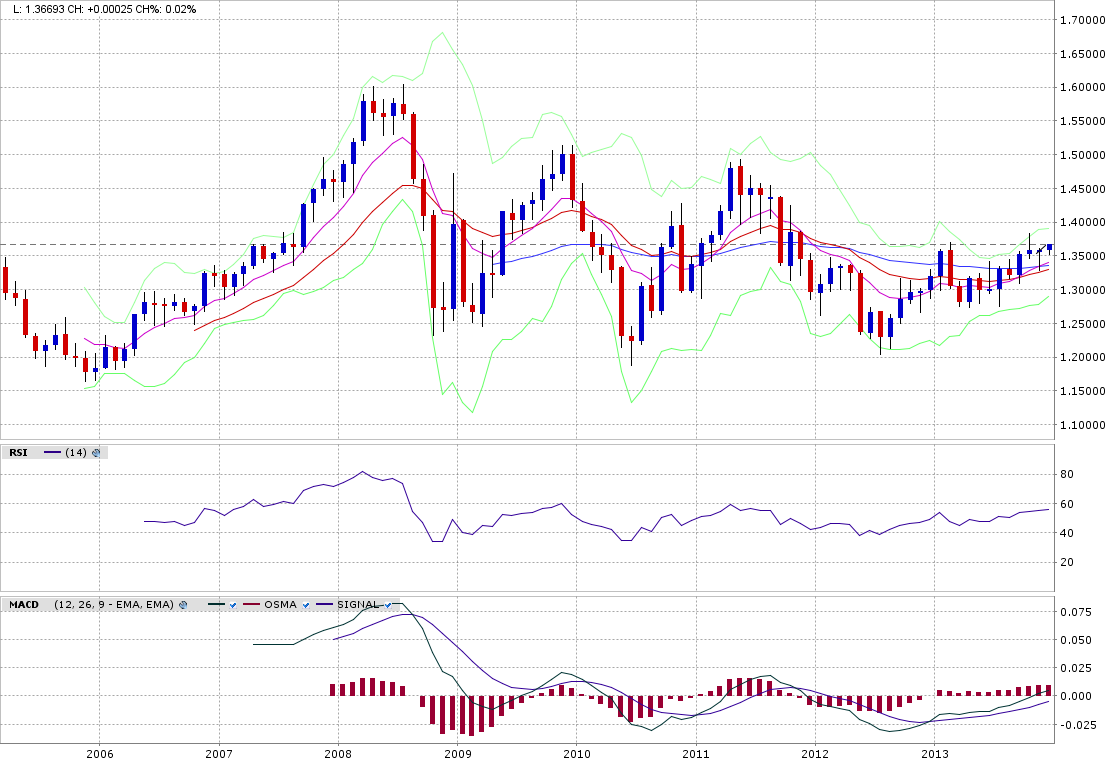The width and height of the screenshot is (1114, 768).
Task: Click the 2012 time axis label
Action: click(x=816, y=754)
